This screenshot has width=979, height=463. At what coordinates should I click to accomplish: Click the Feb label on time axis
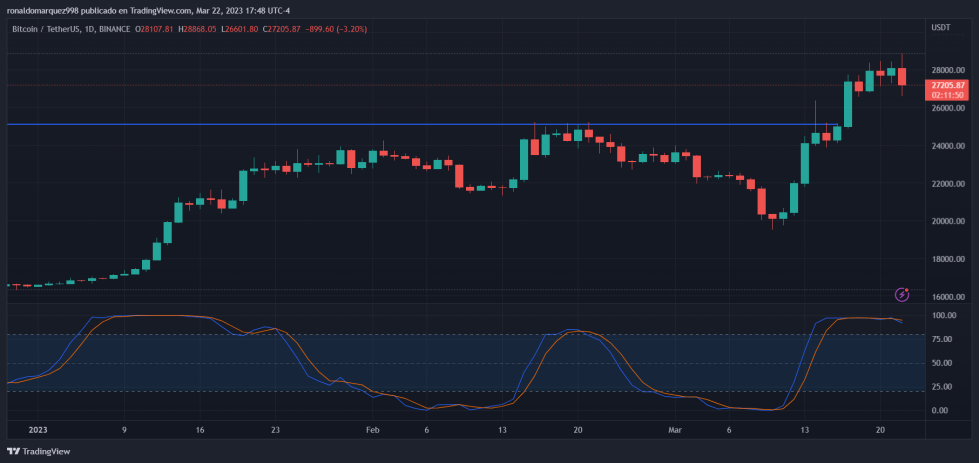click(x=373, y=429)
